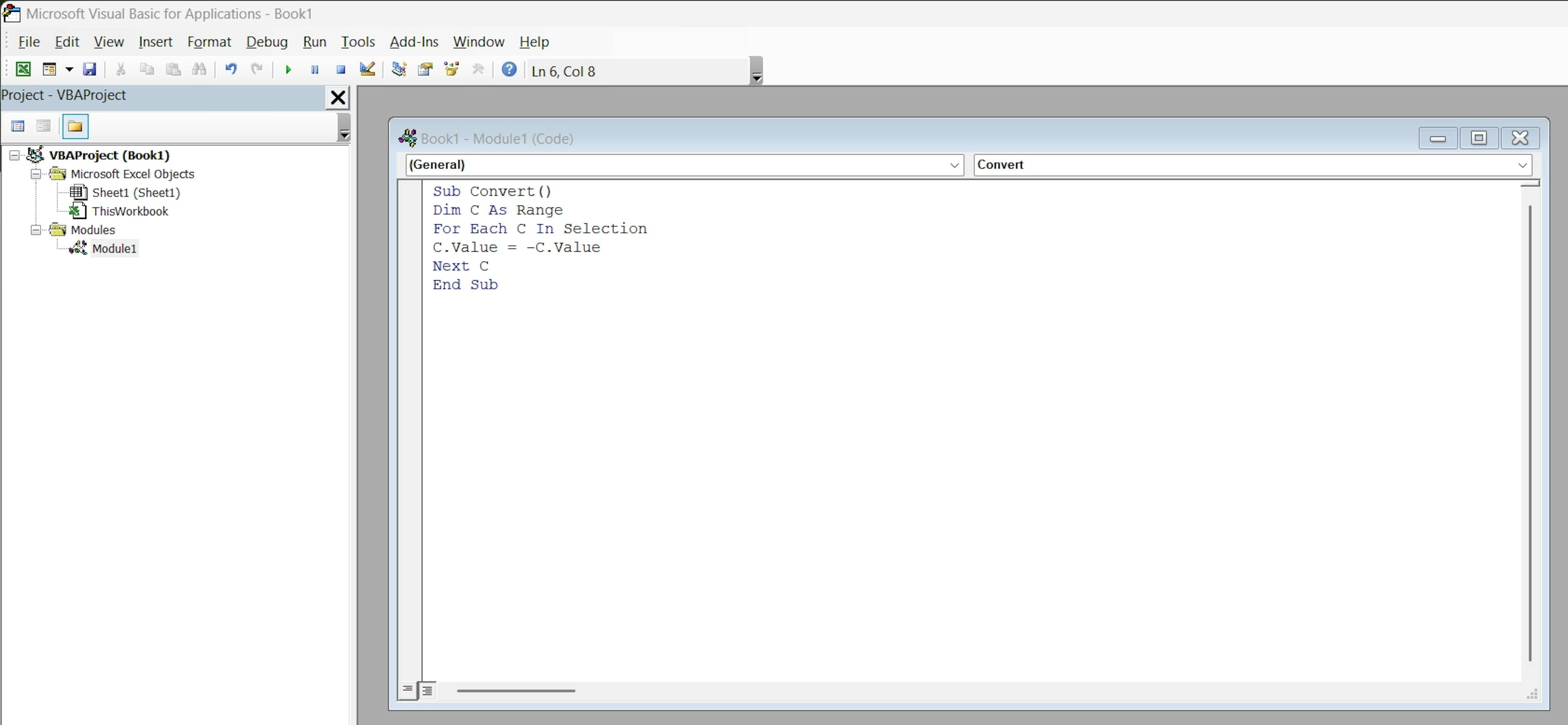The height and width of the screenshot is (725, 1568).
Task: Click the View Microsoft Excel icon
Action: (x=23, y=69)
